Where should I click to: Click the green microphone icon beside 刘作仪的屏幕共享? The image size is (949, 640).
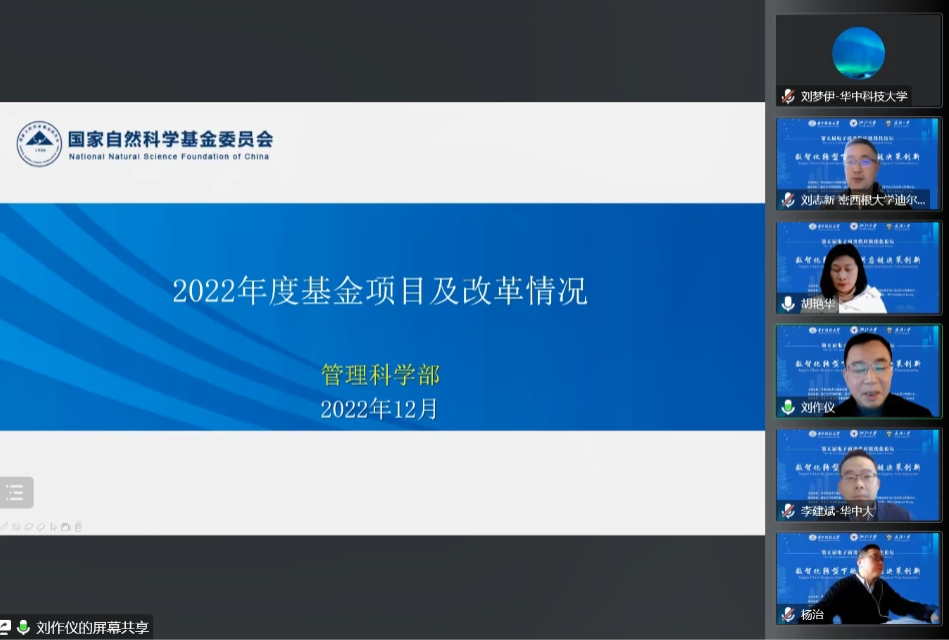click(23, 628)
